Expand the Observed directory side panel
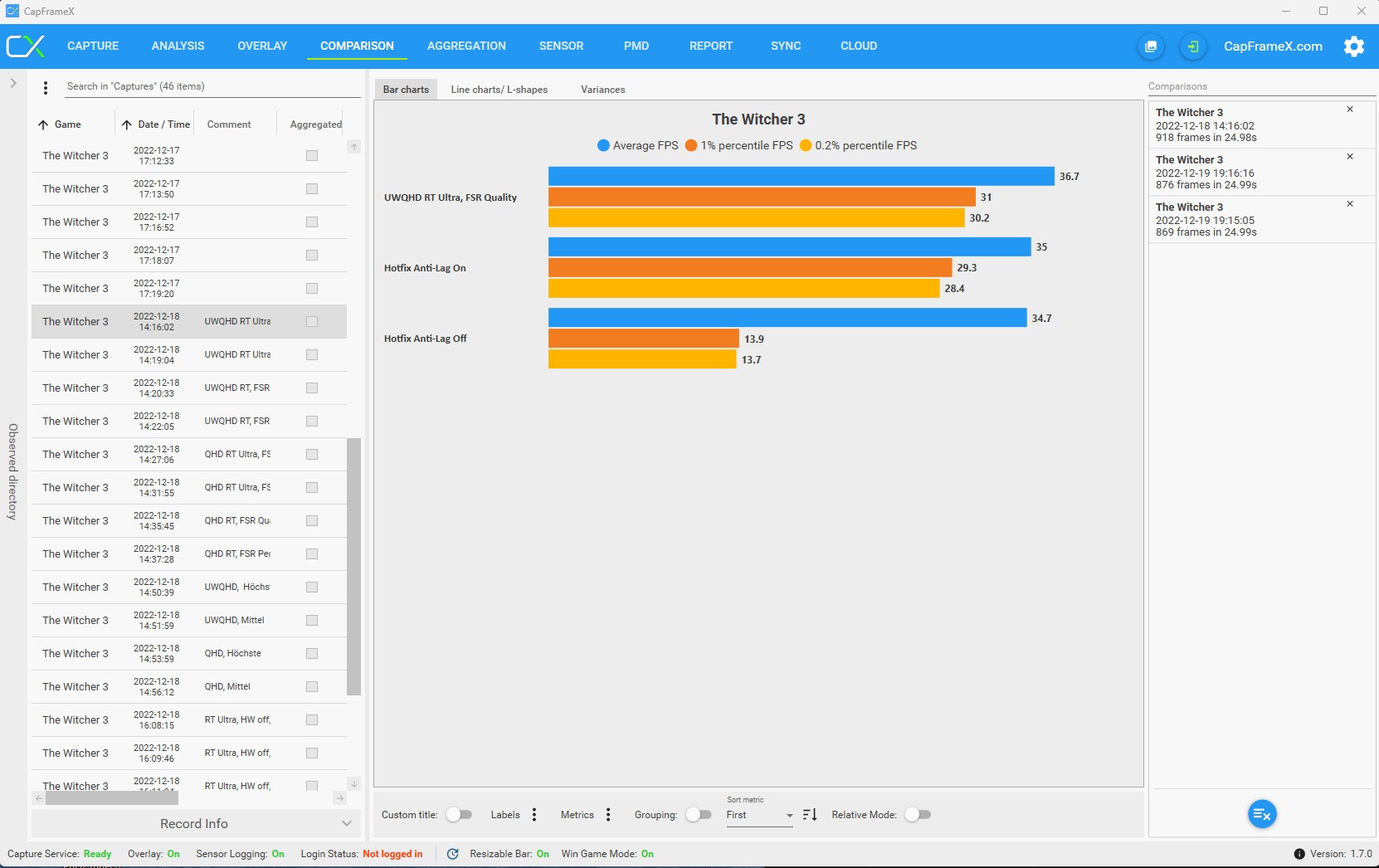Viewport: 1379px width, 868px height. pyautogui.click(x=13, y=83)
